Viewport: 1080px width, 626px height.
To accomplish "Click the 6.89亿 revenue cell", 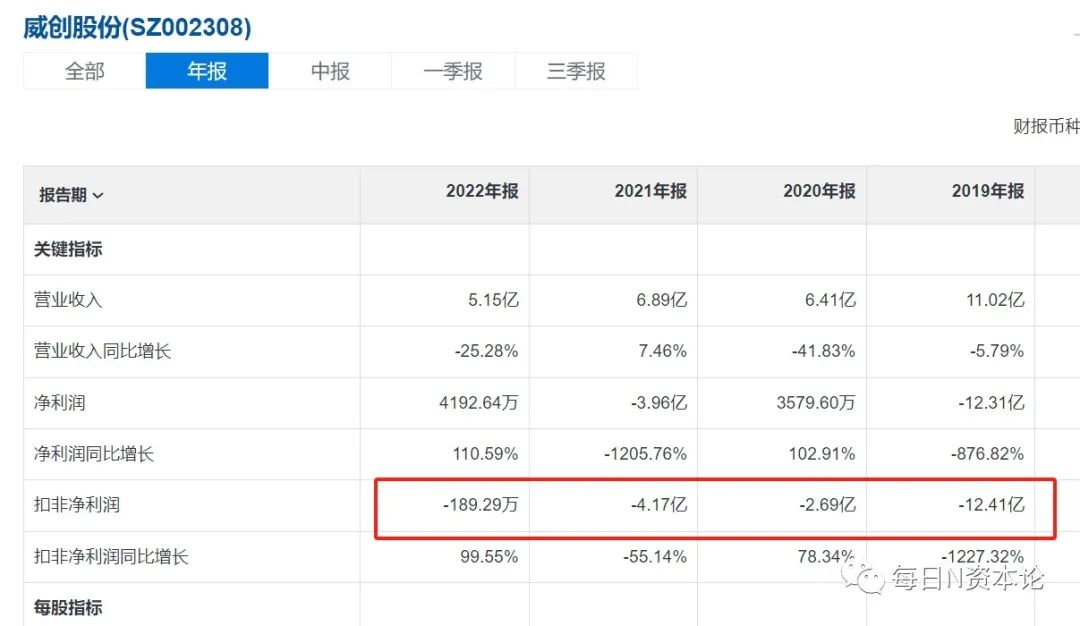I will coord(661,300).
